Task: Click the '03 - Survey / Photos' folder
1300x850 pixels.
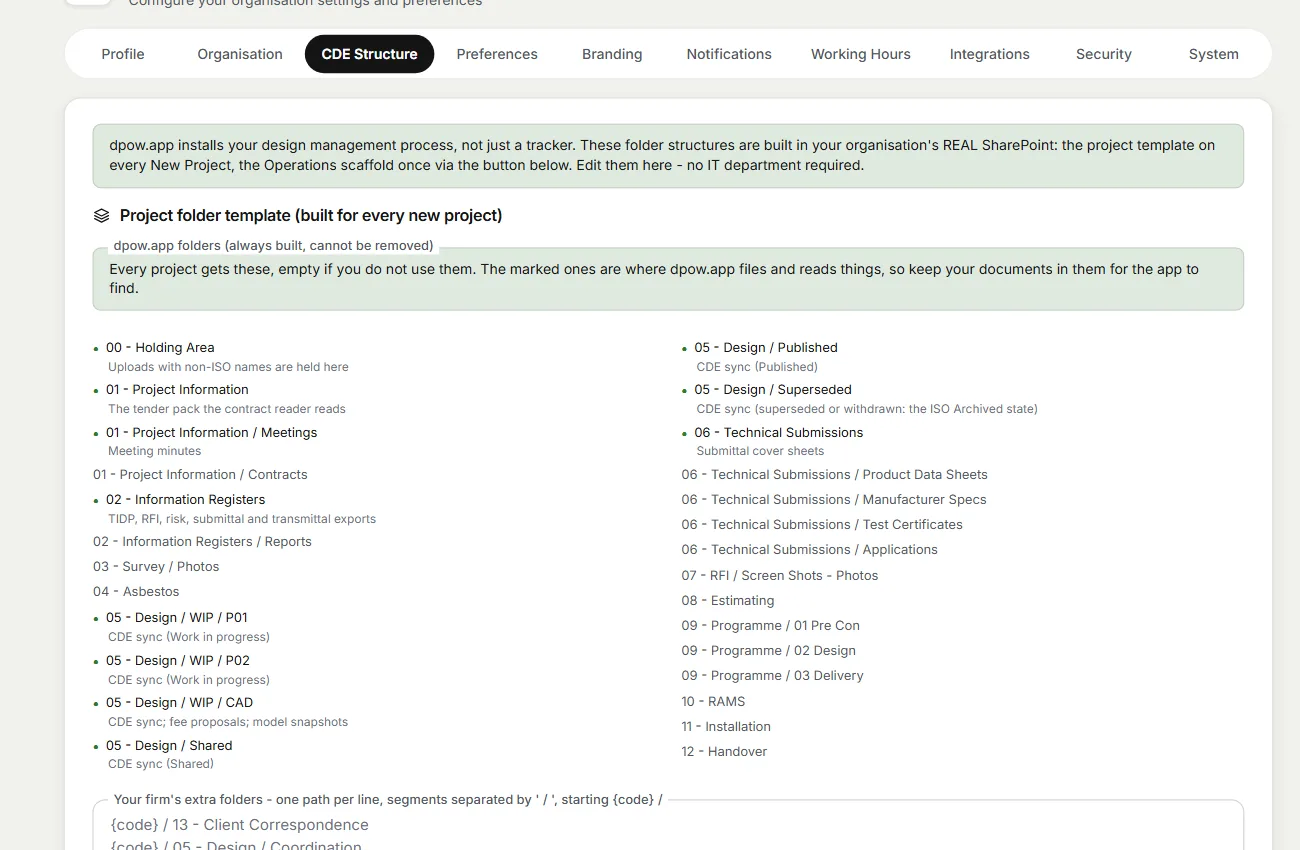Action: pyautogui.click(x=156, y=567)
